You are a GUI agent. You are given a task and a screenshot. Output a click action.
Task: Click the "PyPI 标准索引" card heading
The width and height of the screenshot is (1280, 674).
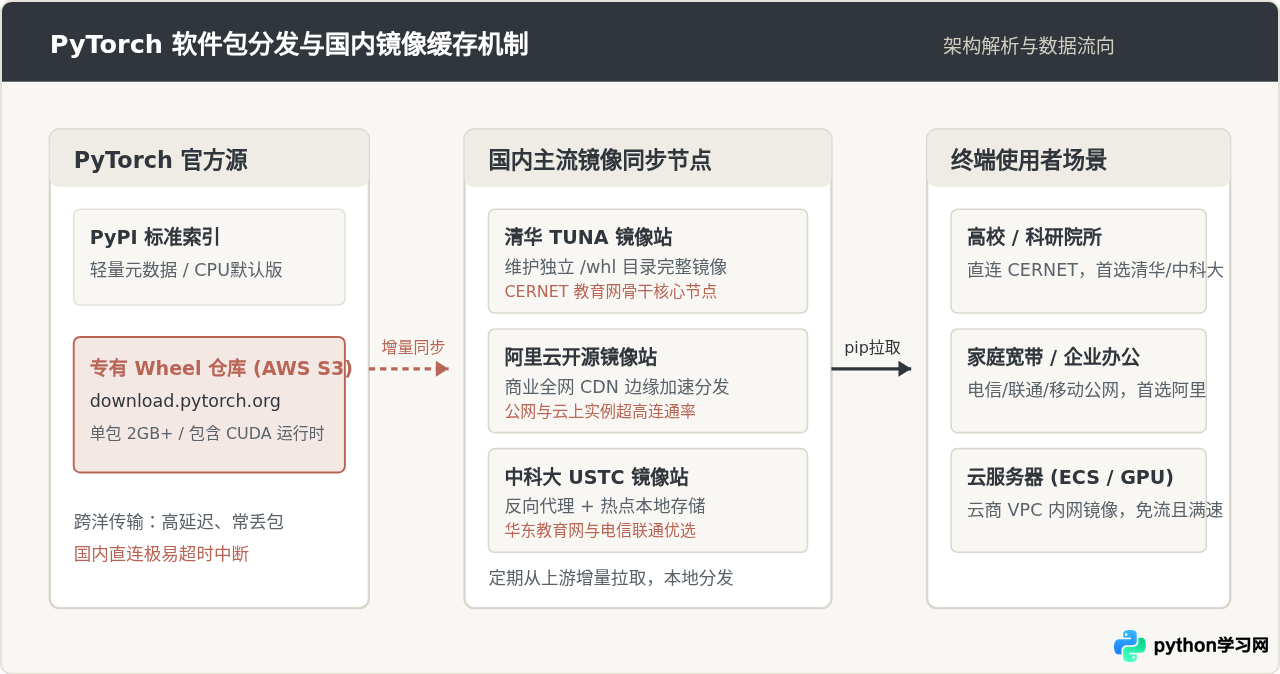coord(155,237)
